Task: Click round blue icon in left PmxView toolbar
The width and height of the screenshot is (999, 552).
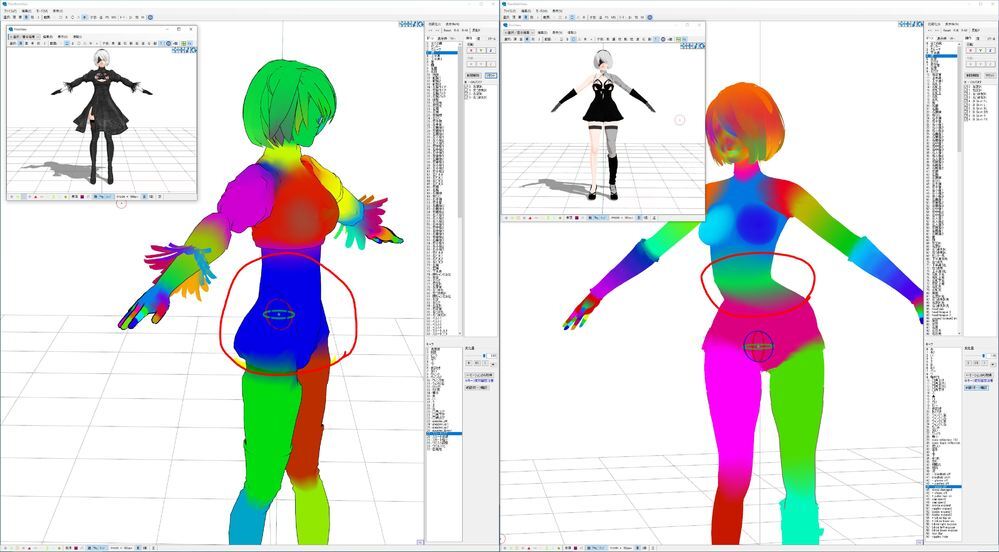Action: point(168,43)
